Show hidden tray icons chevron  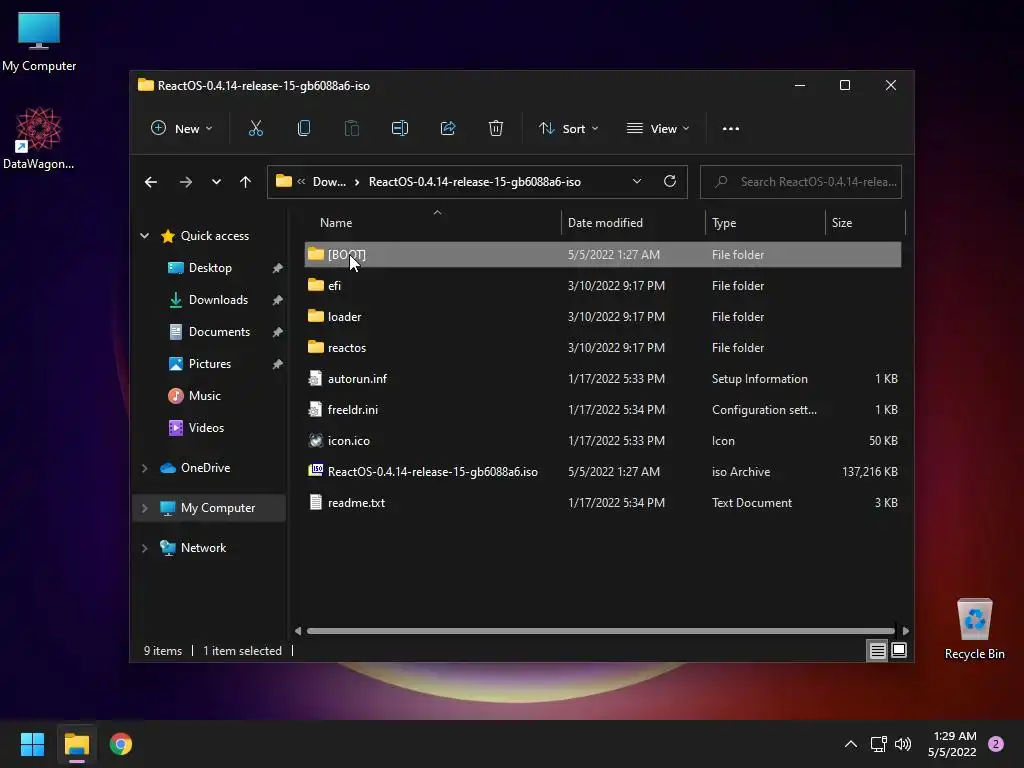(x=851, y=744)
